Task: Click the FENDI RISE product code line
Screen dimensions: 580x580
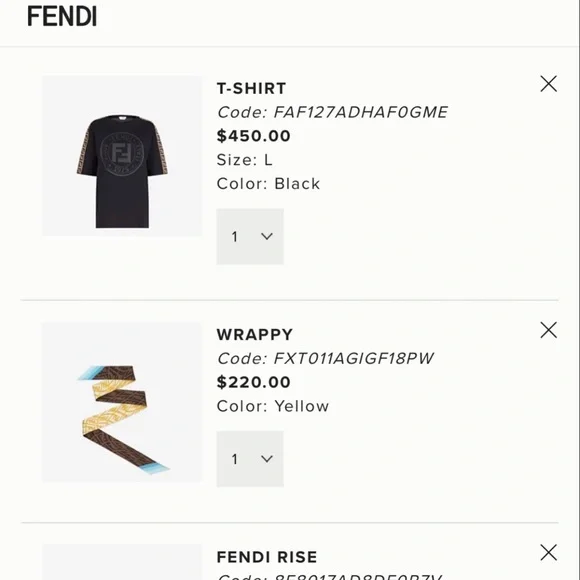Action: tap(329, 577)
